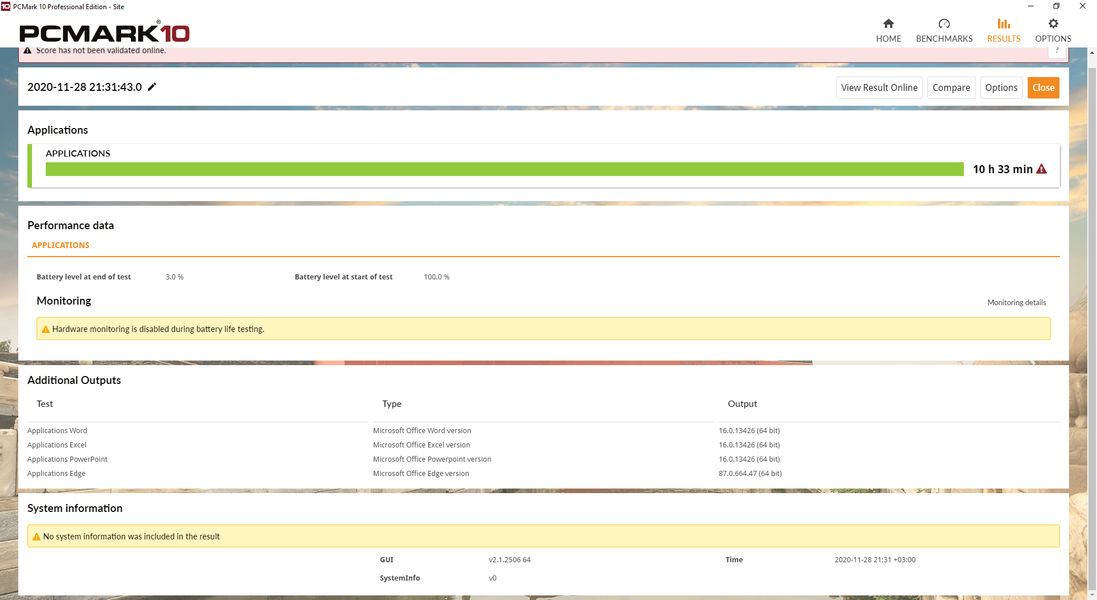Open Monitoring details link

point(1017,303)
